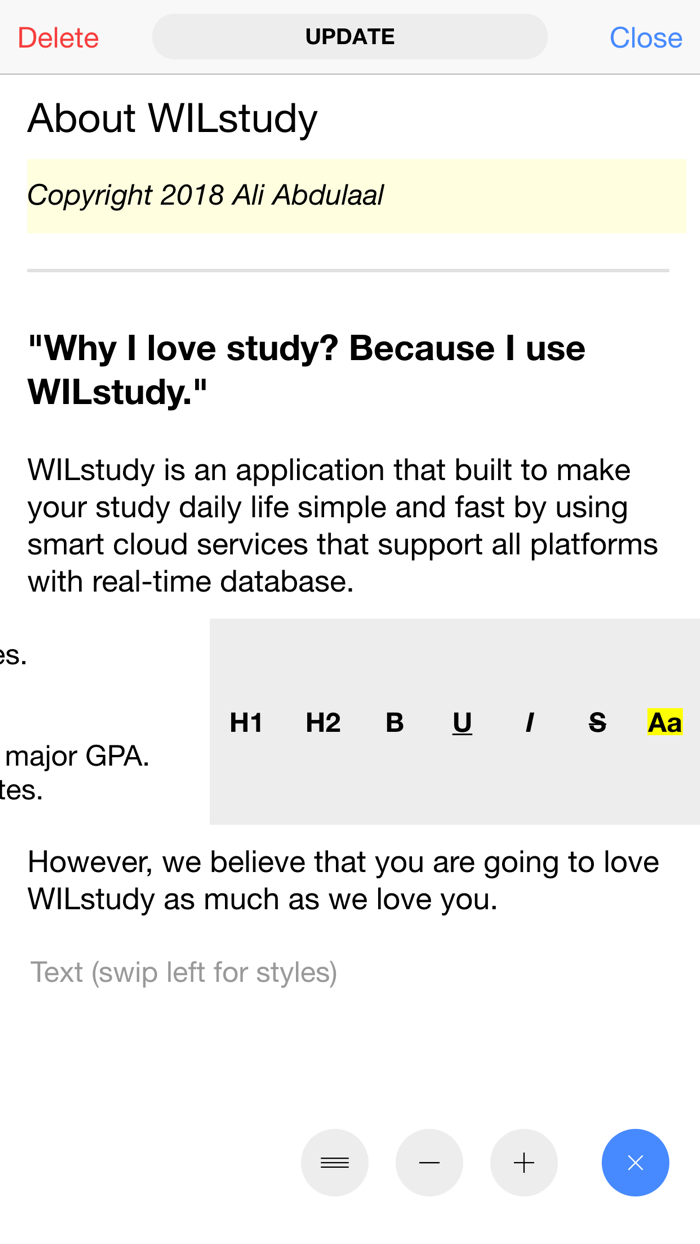Toggle underline formatting

point(462,722)
